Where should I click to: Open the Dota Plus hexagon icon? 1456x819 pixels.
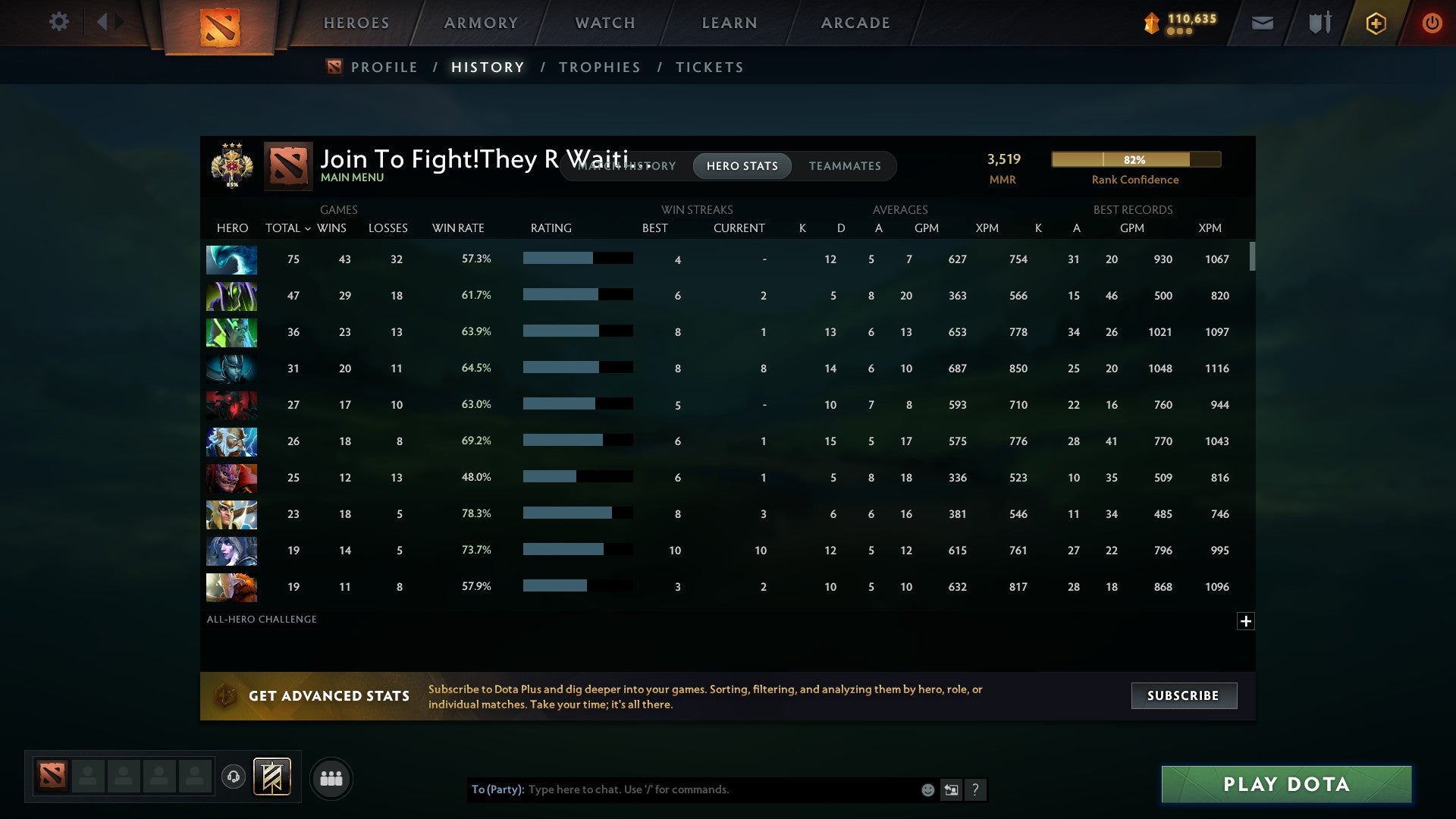(1376, 23)
